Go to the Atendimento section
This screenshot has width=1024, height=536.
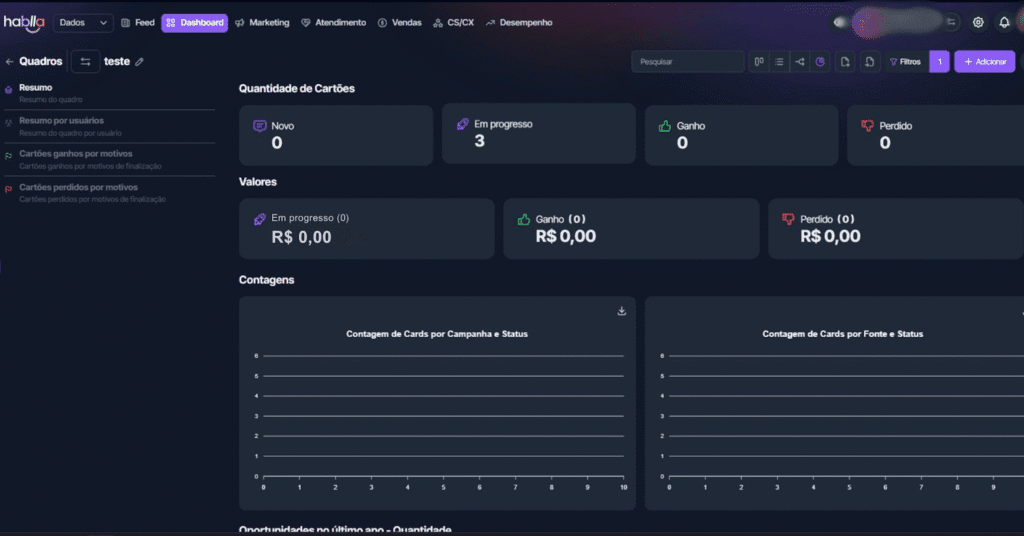point(333,22)
